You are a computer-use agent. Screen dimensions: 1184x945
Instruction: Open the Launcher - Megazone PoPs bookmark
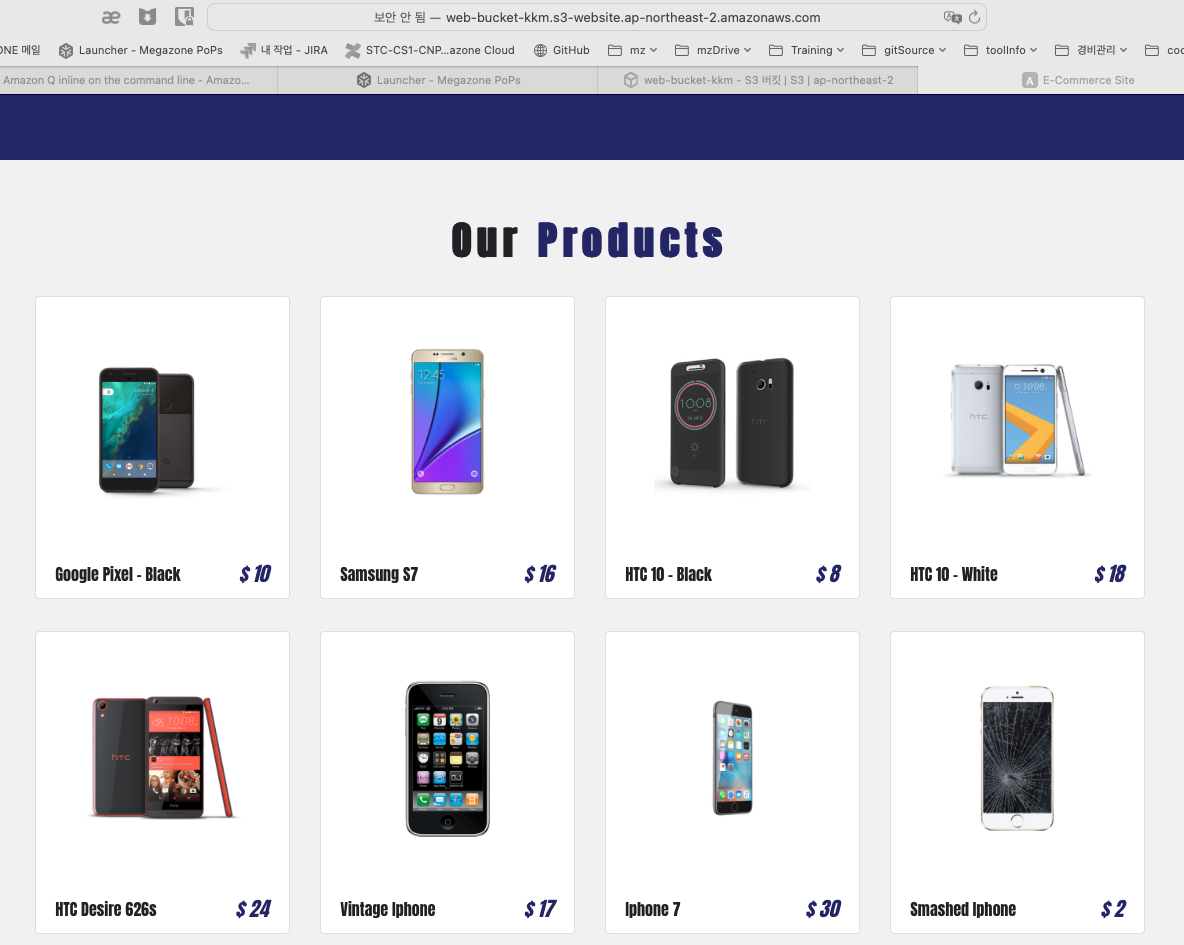point(140,50)
